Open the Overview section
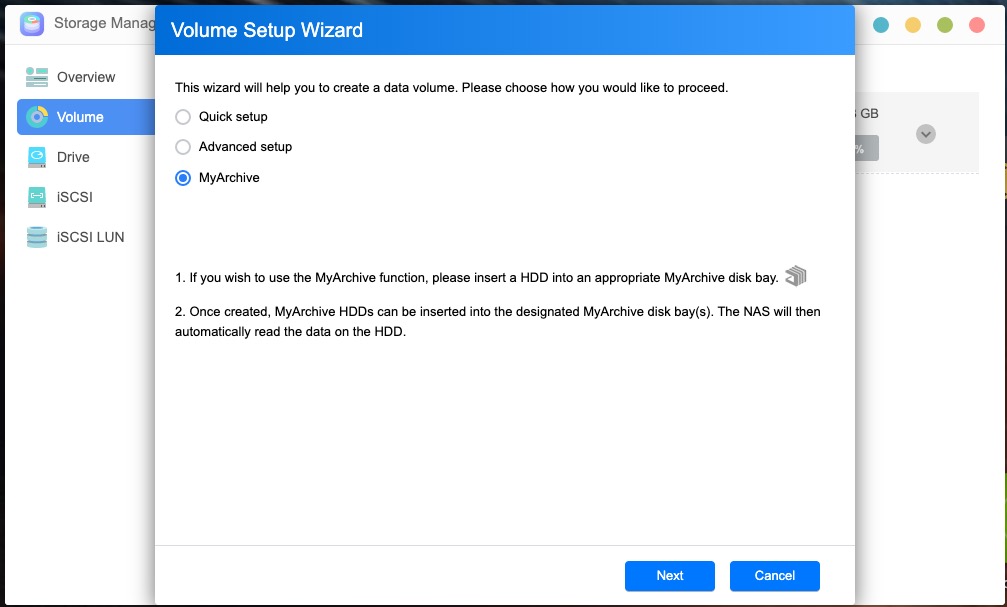The width and height of the screenshot is (1007, 607). tap(86, 77)
